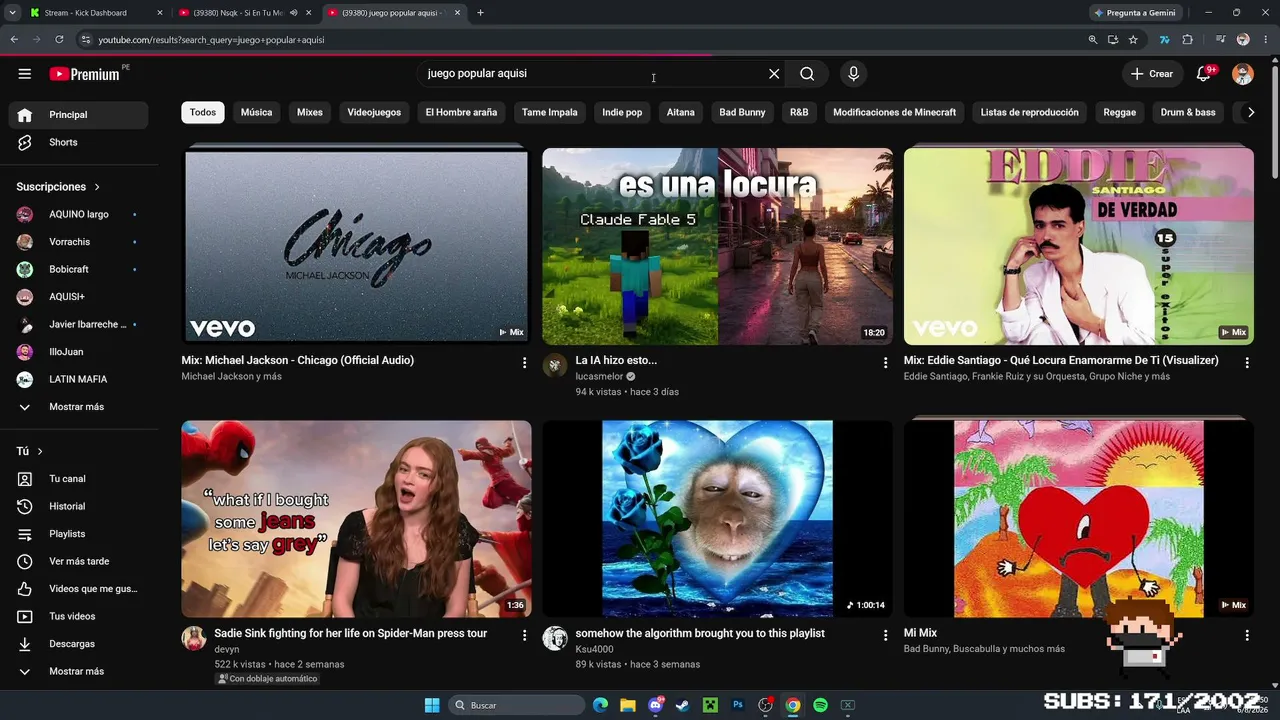The width and height of the screenshot is (1280, 720).
Task: Open Shorts in the sidebar
Action: point(78,143)
